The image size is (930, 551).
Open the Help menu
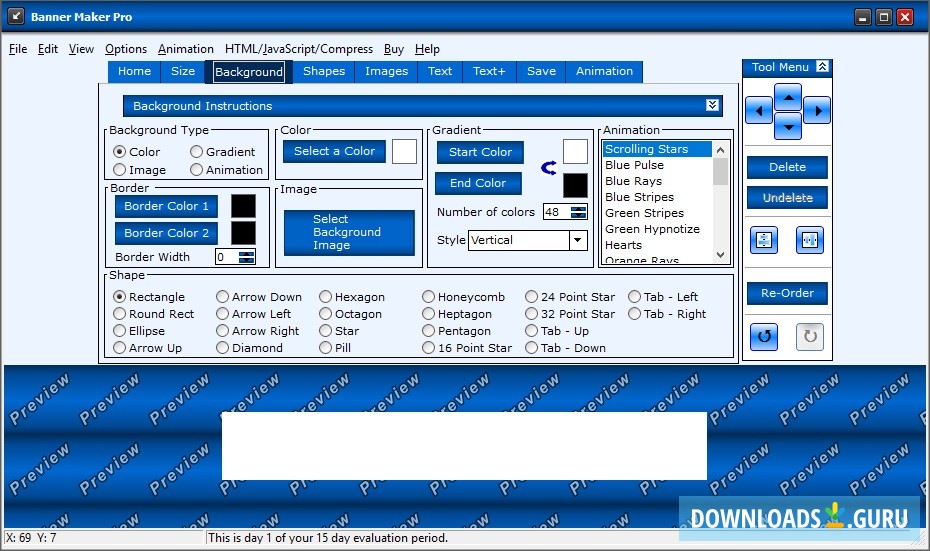coord(427,49)
